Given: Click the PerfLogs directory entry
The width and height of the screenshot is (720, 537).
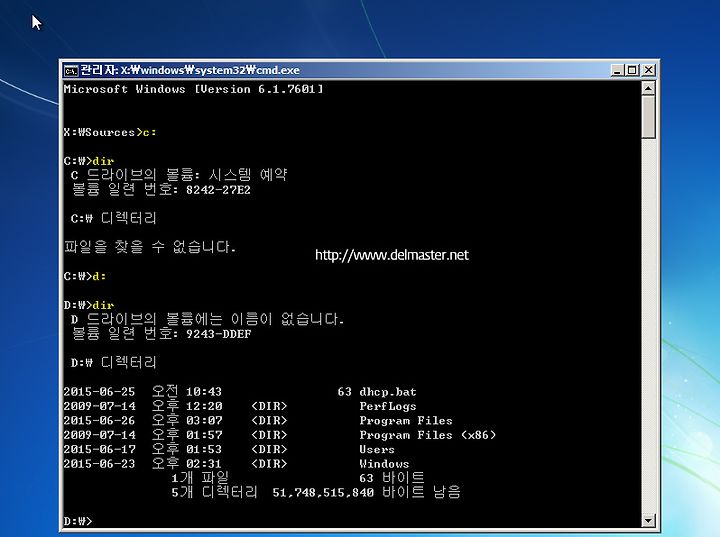Looking at the screenshot, I should [x=388, y=406].
